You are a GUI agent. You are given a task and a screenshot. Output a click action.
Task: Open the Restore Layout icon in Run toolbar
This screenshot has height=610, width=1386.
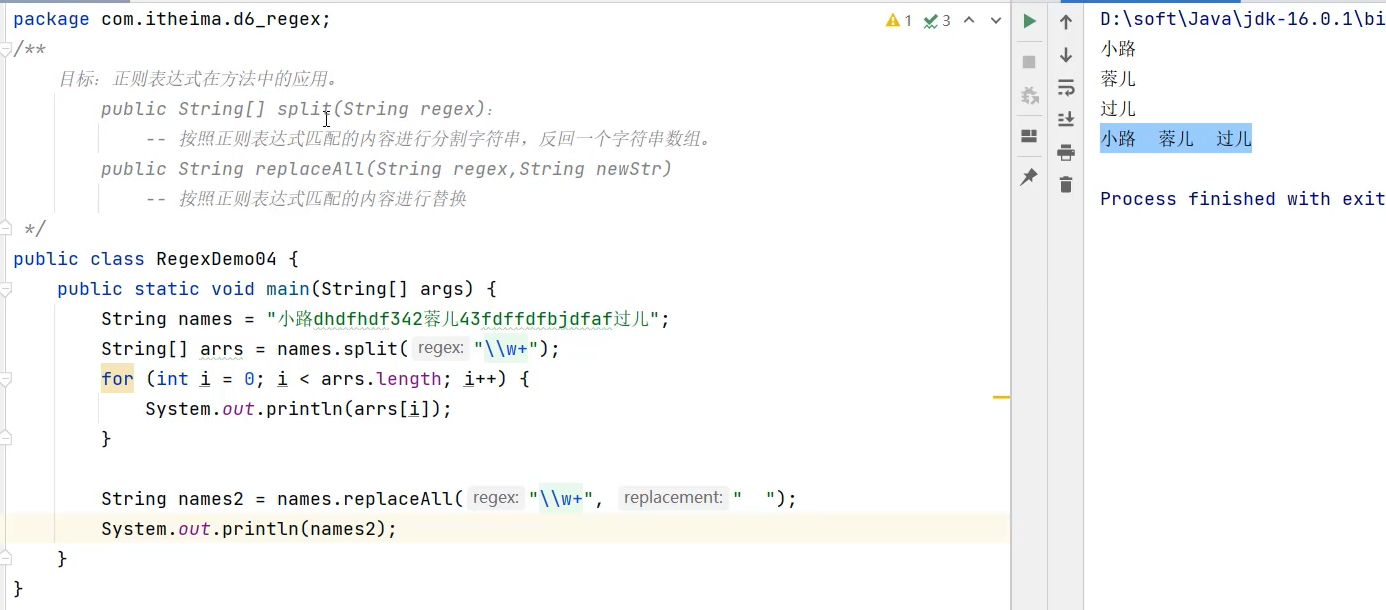click(x=1029, y=137)
